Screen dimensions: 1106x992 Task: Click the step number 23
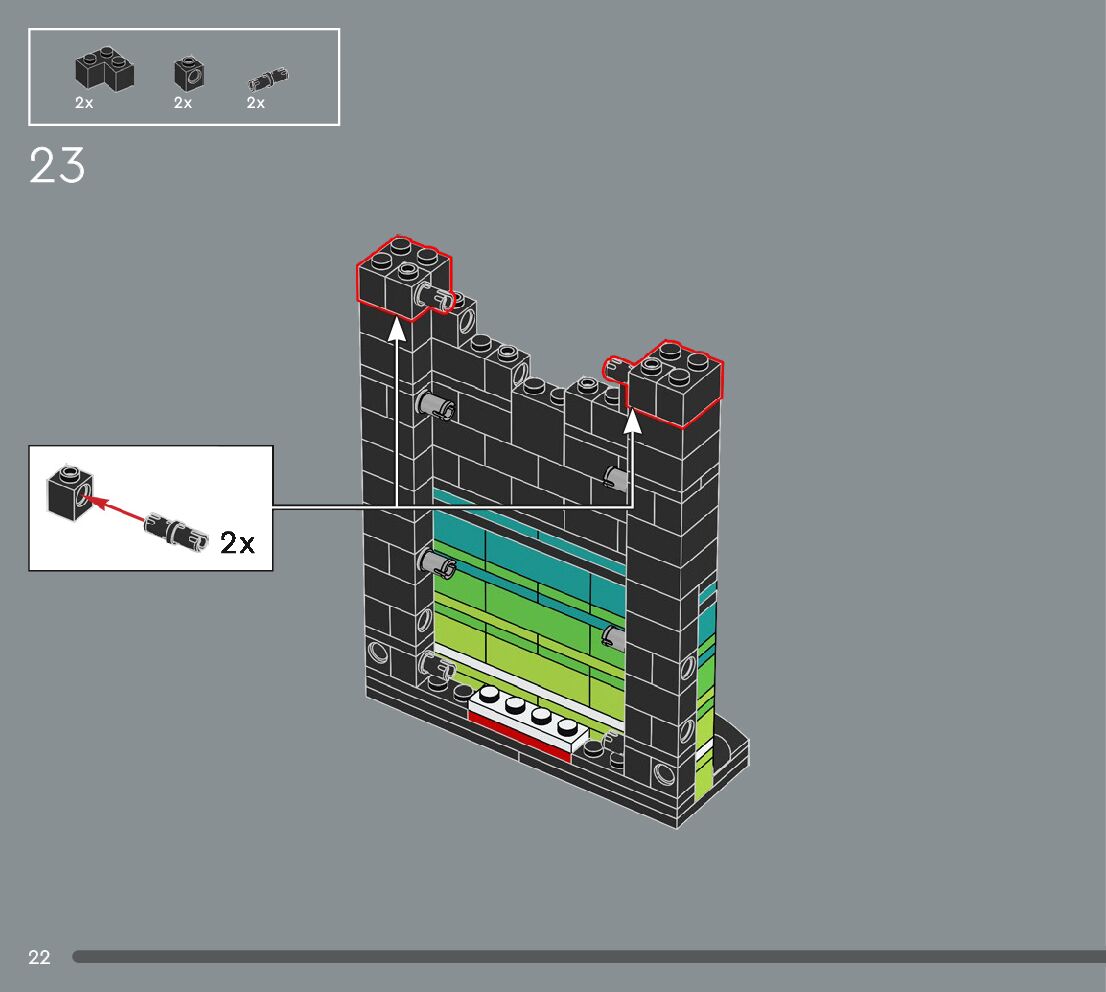point(57,166)
